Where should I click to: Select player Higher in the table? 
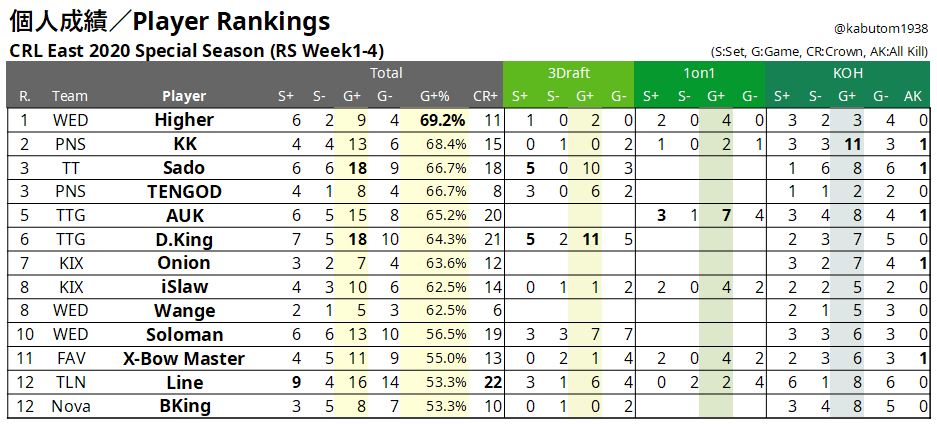click(x=184, y=120)
